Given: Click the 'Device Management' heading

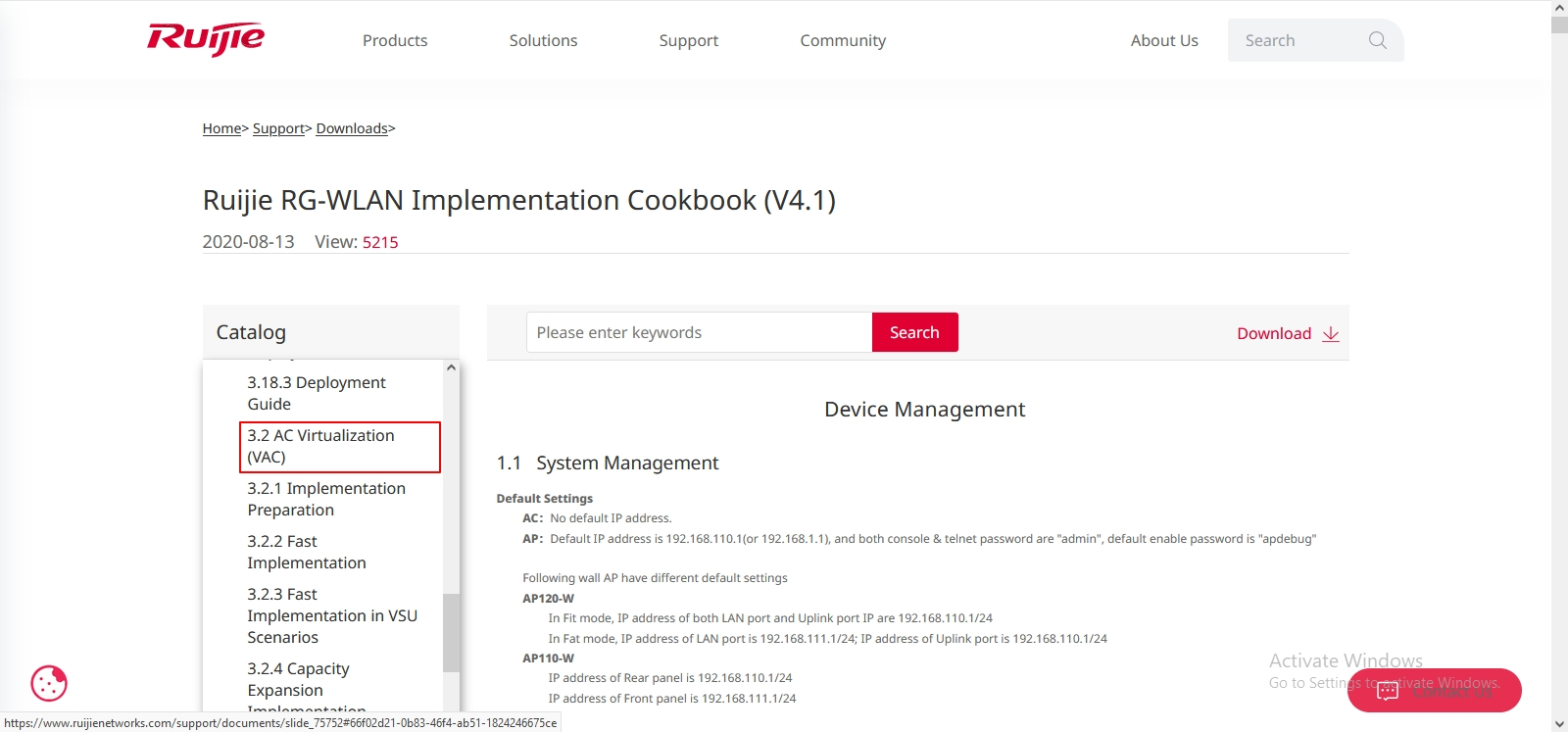Looking at the screenshot, I should tap(924, 410).
